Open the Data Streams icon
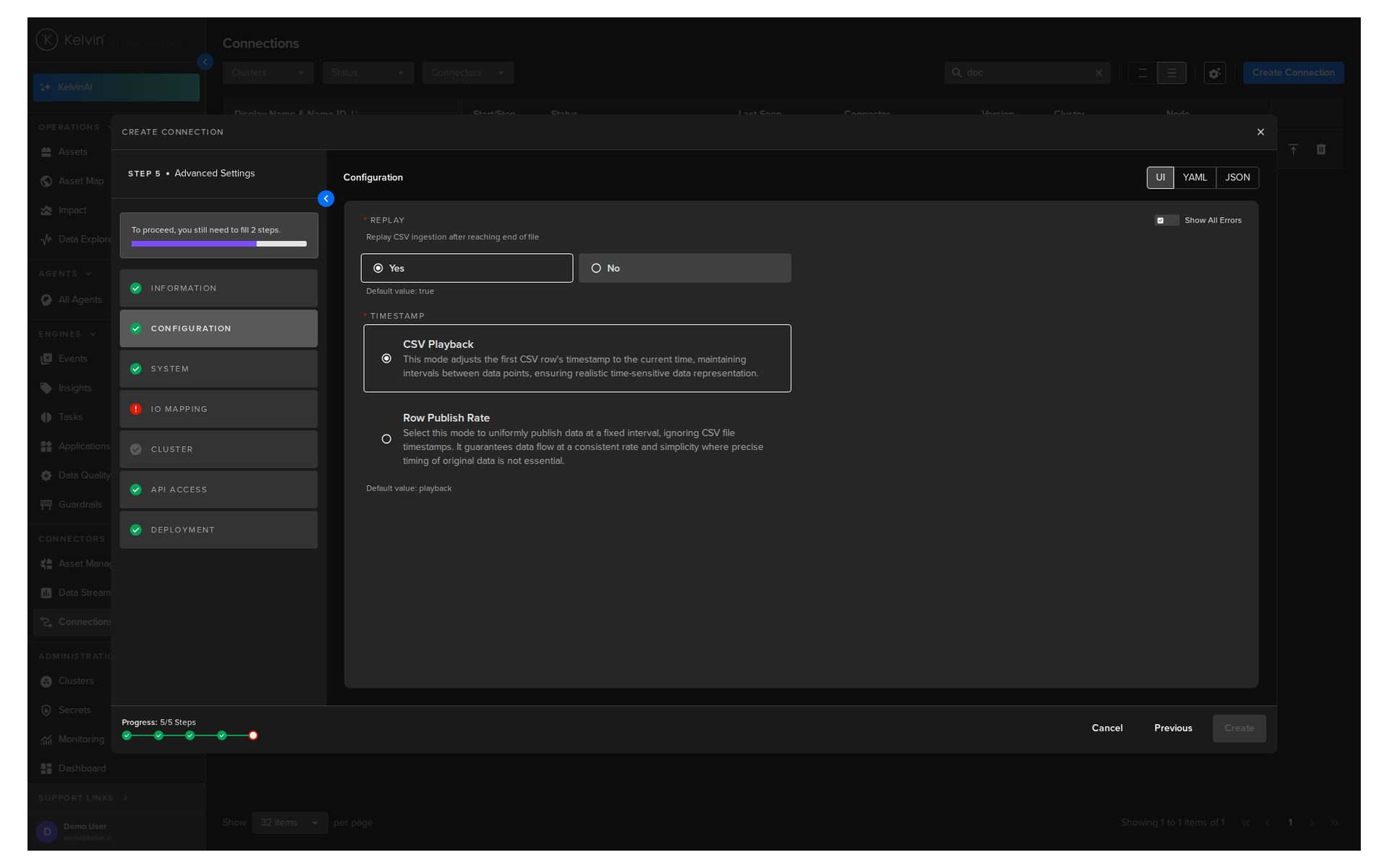Screen dimensions: 1389x868 46,593
